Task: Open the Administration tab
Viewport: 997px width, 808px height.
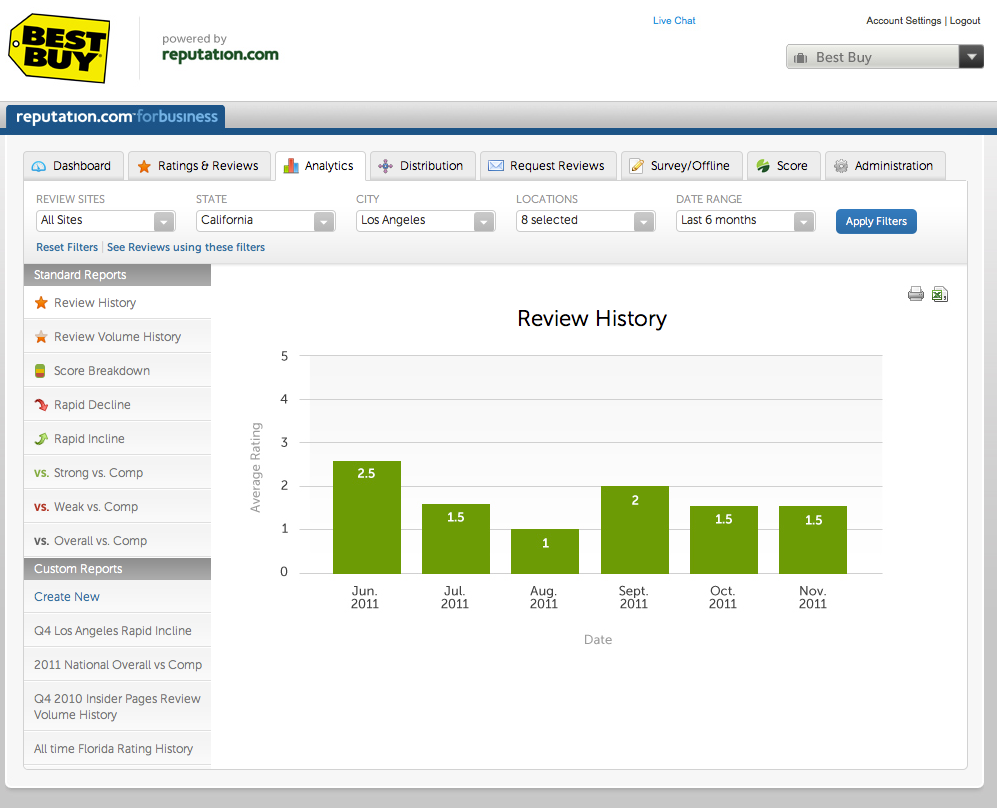Action: click(x=885, y=166)
